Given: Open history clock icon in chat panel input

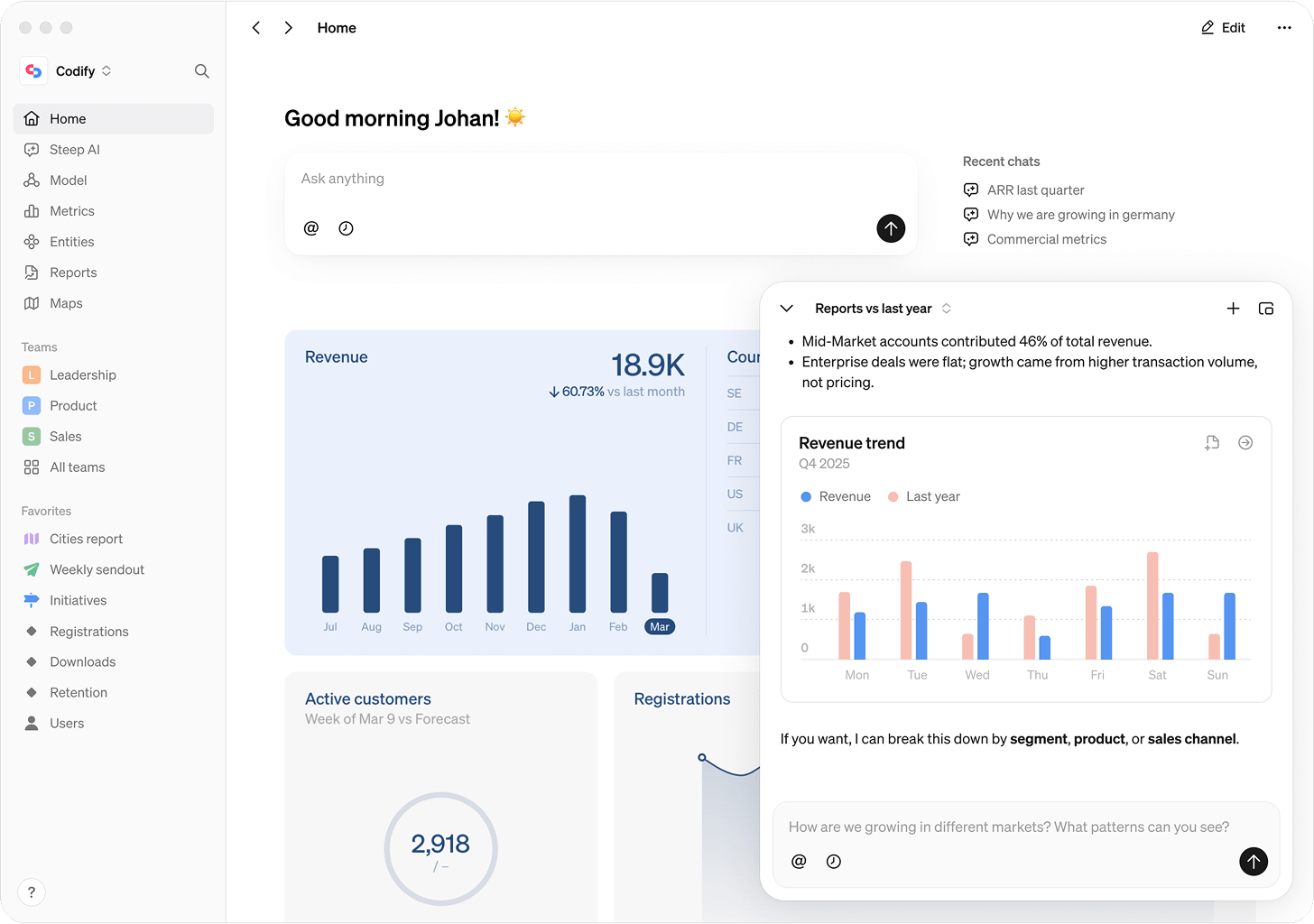Looking at the screenshot, I should point(833,862).
